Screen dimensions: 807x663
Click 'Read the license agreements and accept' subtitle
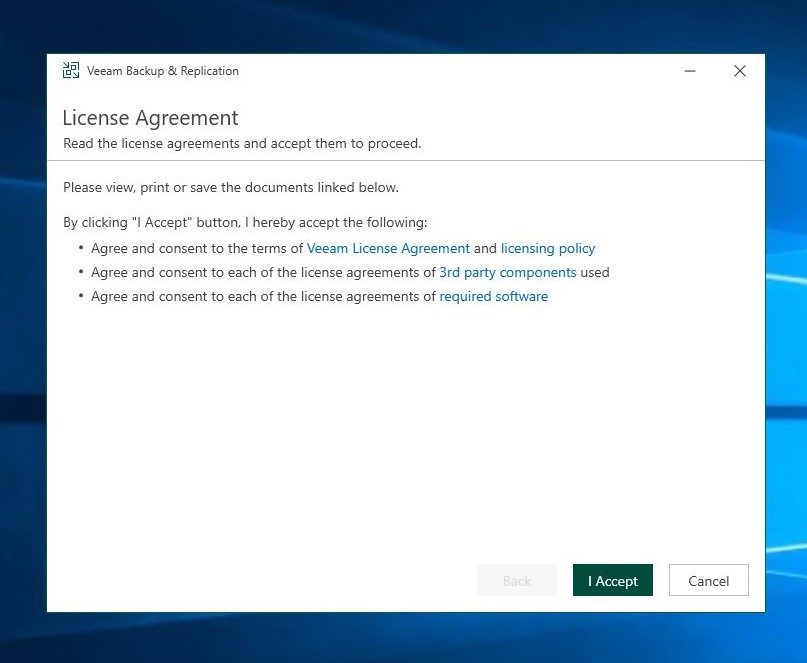point(242,143)
